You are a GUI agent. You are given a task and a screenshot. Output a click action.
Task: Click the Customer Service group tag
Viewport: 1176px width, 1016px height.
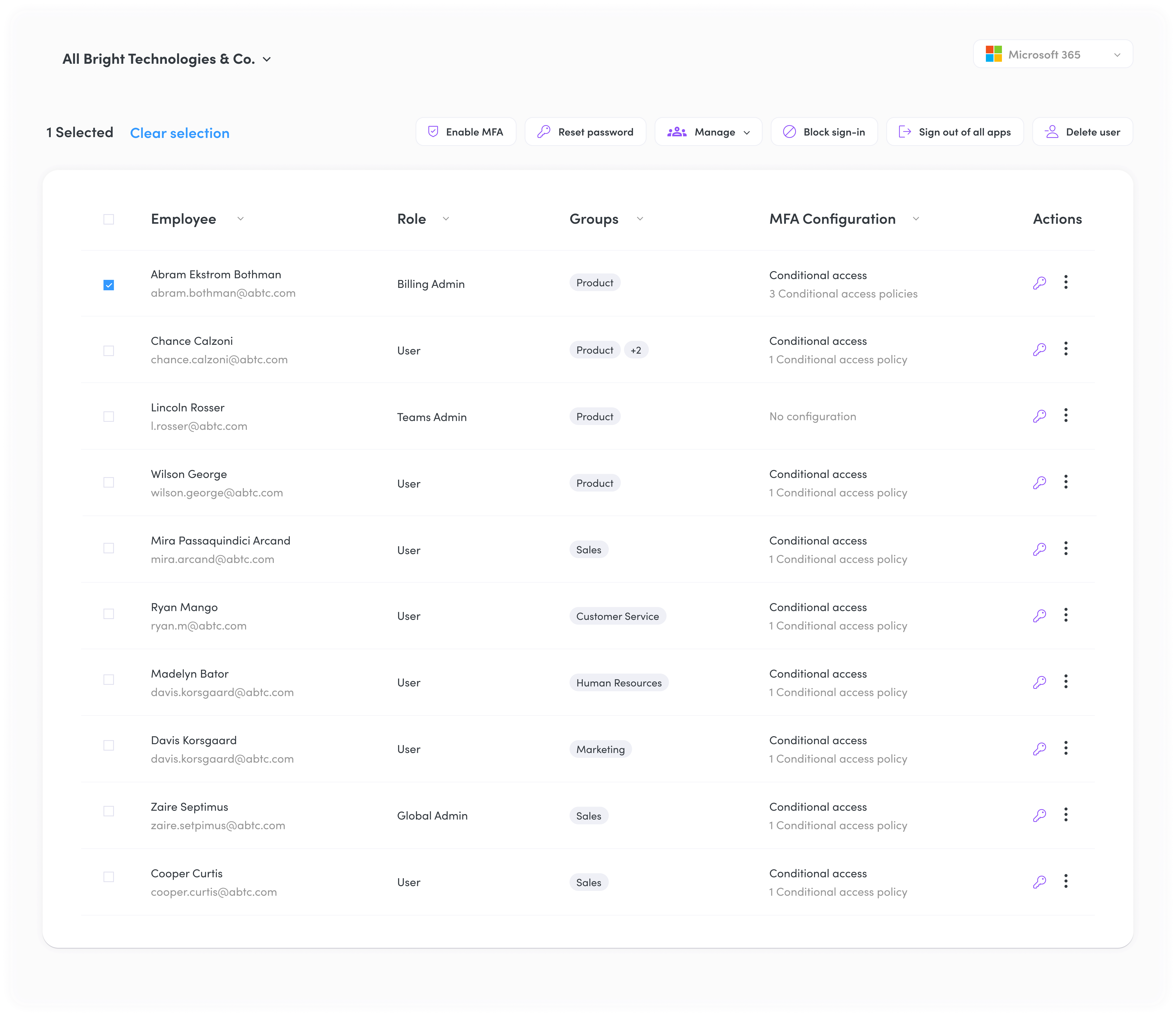coord(617,616)
